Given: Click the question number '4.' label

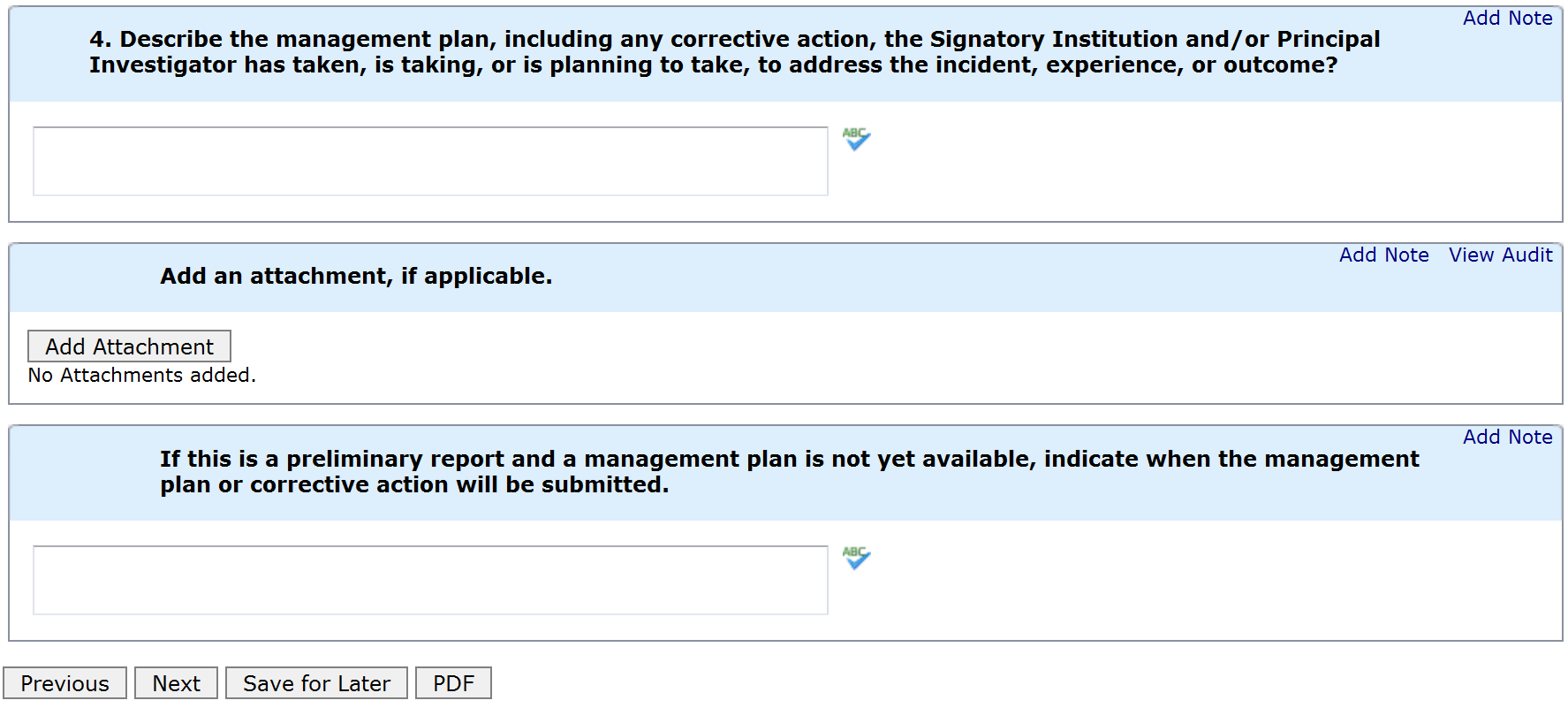Looking at the screenshot, I should click(x=100, y=40).
